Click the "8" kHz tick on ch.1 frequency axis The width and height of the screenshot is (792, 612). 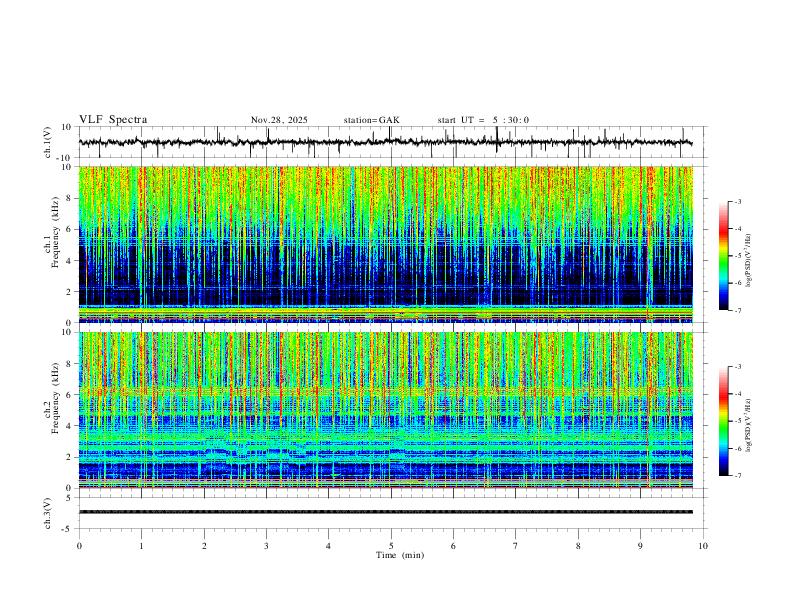(x=70, y=198)
